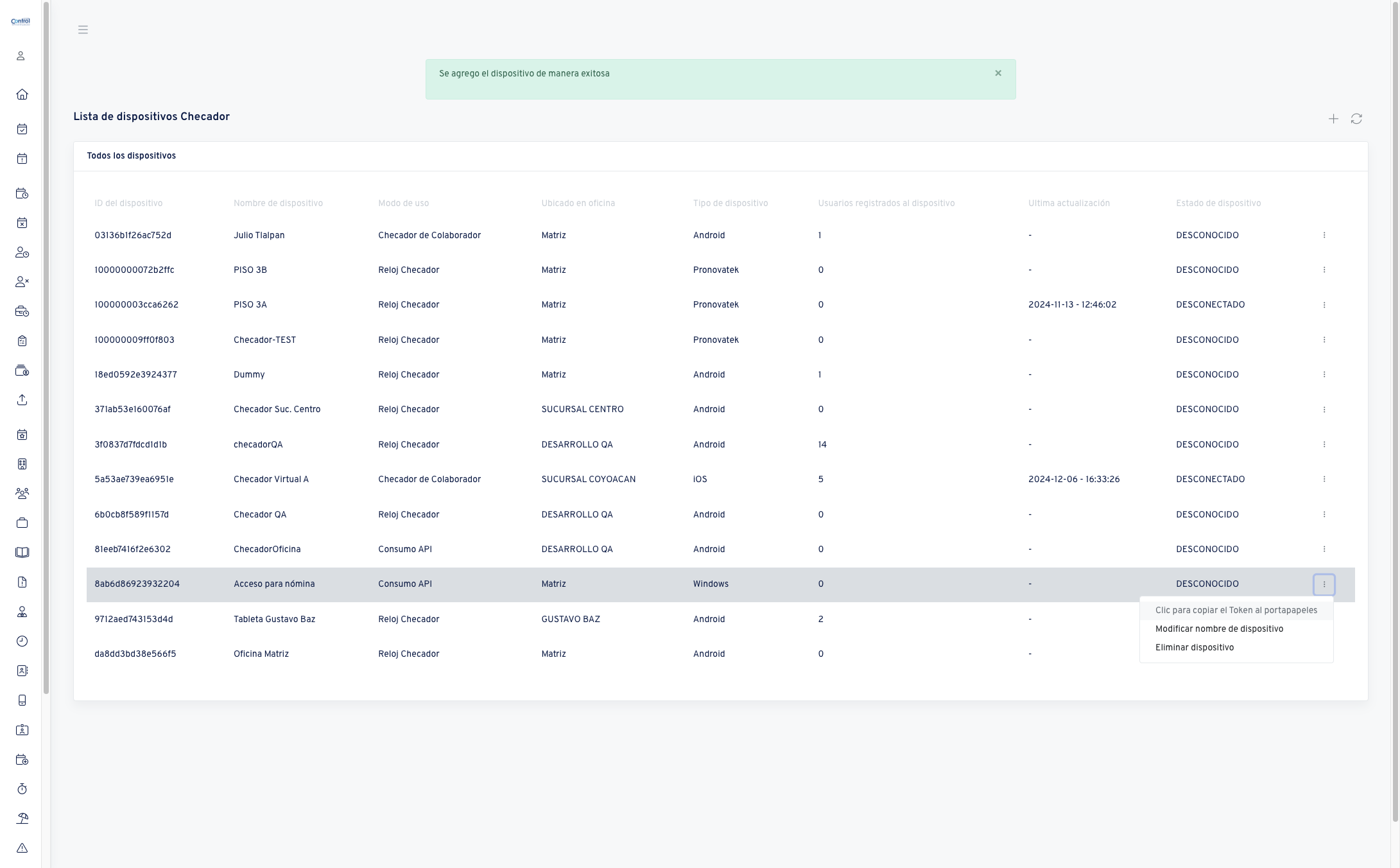Click the SUCURSAL COYOACAN office cell
This screenshot has height=868, width=1400.
click(589, 480)
